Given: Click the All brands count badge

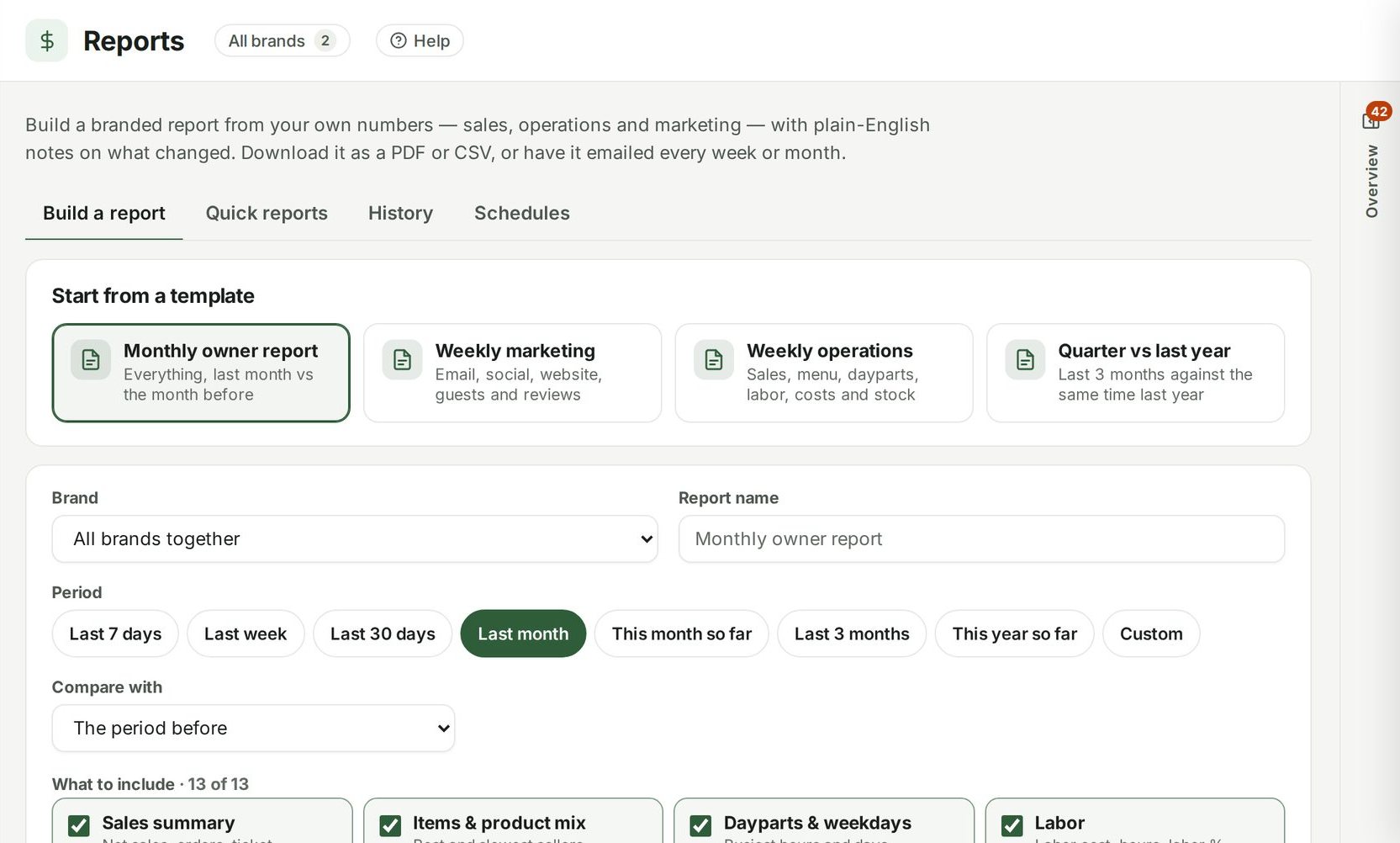Looking at the screenshot, I should [325, 40].
